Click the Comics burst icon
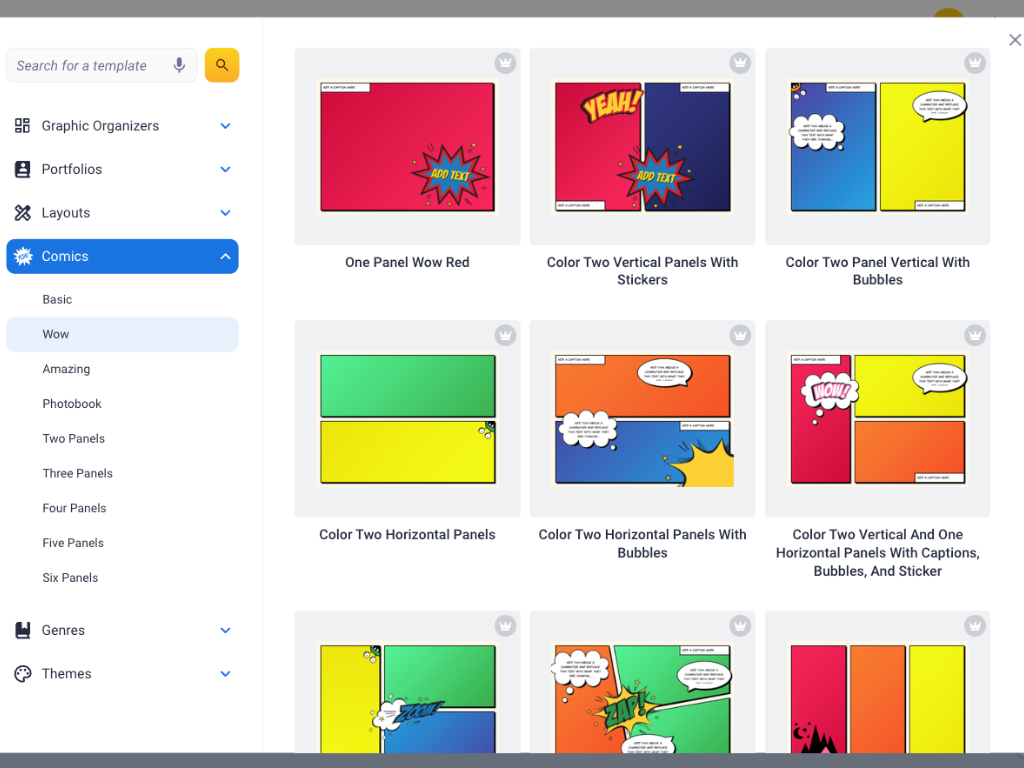 (24, 256)
